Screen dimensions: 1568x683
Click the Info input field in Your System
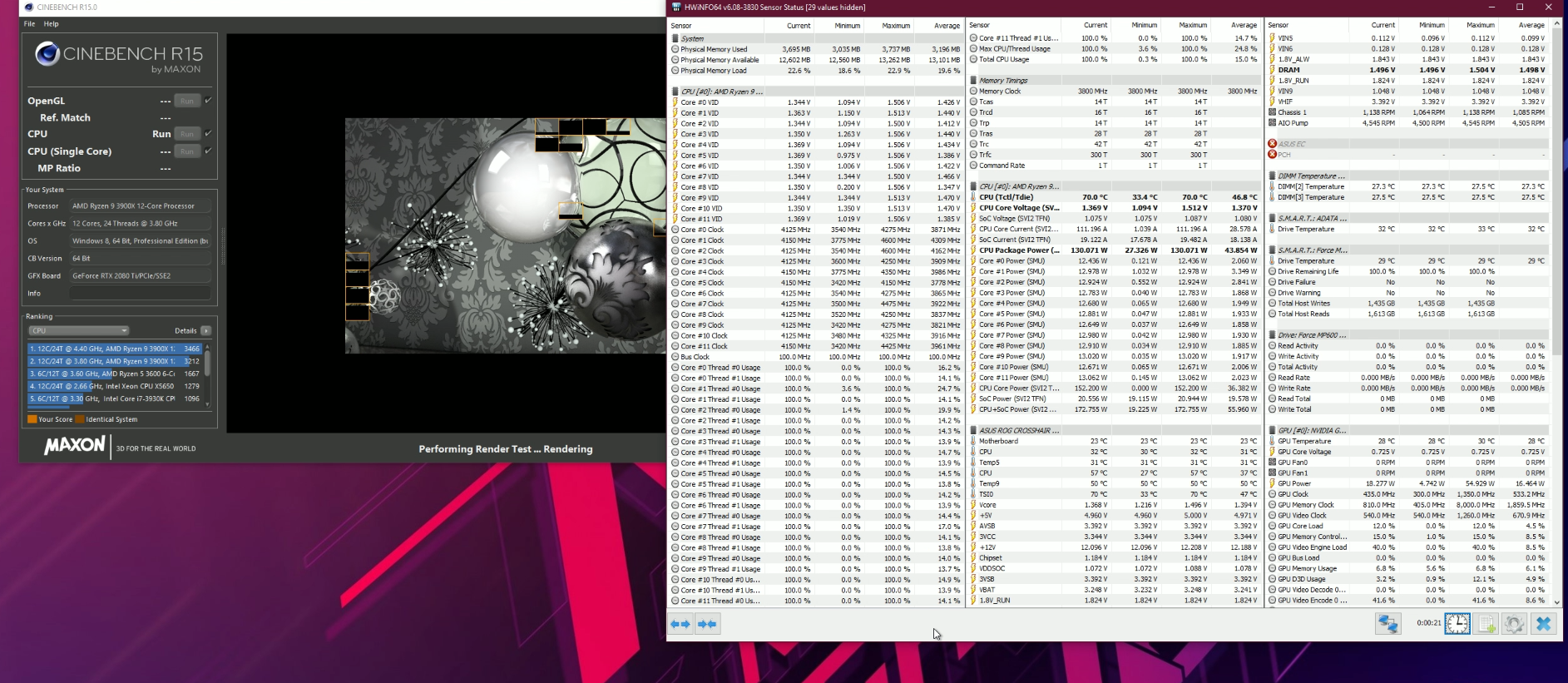pyautogui.click(x=140, y=293)
